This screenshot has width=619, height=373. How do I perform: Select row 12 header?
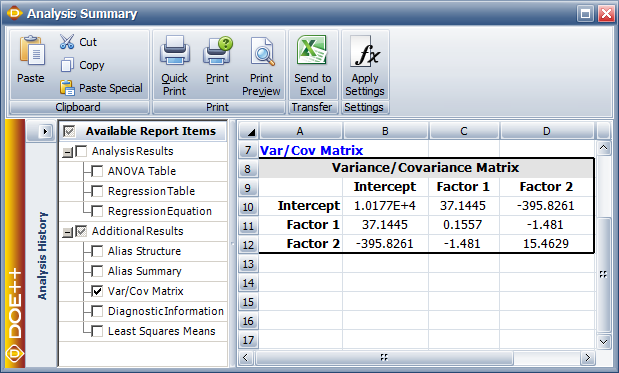coord(248,244)
